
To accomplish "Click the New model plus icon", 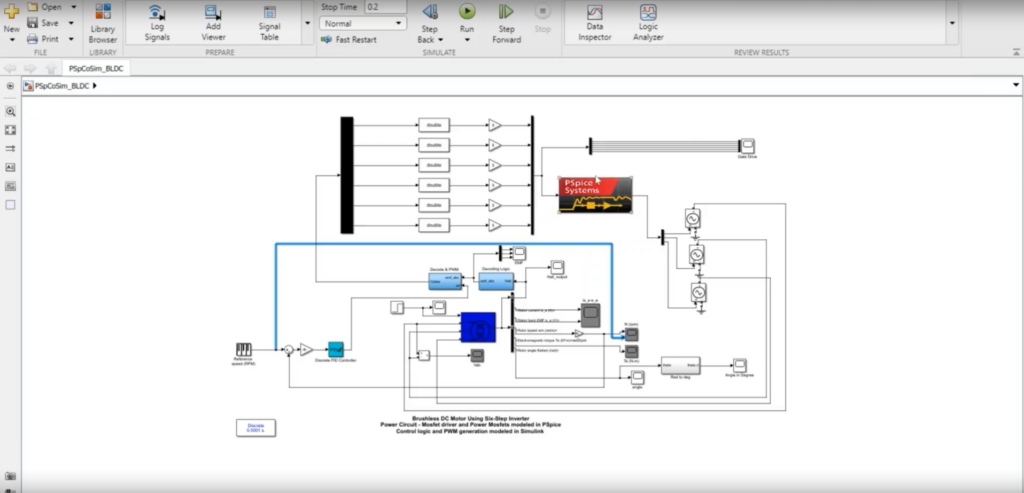I will [11, 11].
